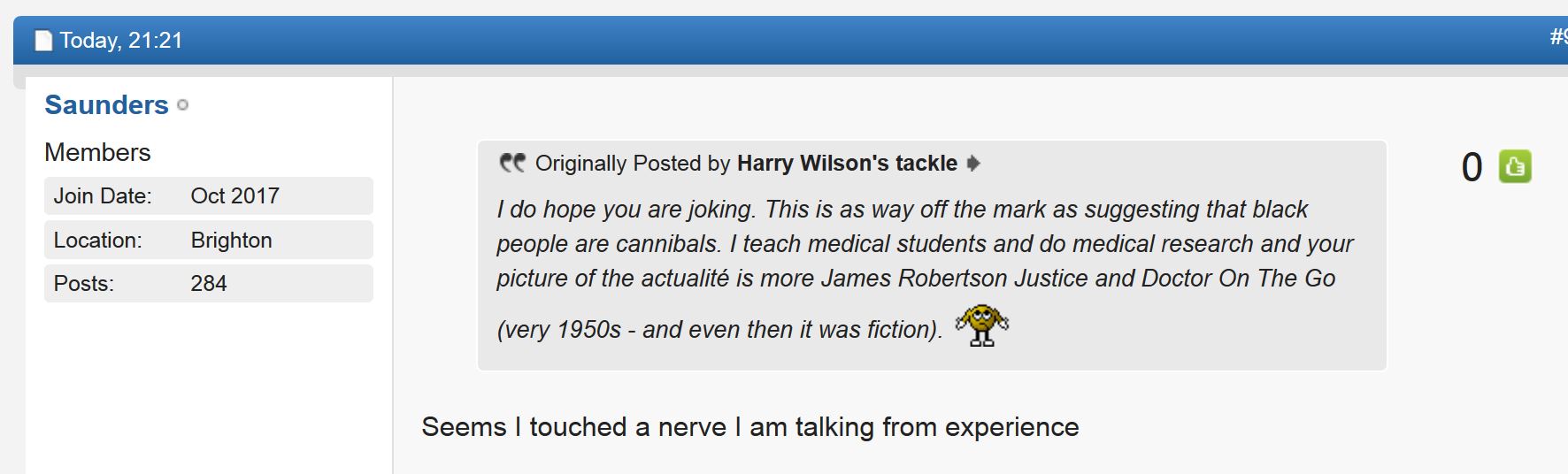Click the Members user title text
Viewport: 1568px width, 474px height.
point(97,152)
